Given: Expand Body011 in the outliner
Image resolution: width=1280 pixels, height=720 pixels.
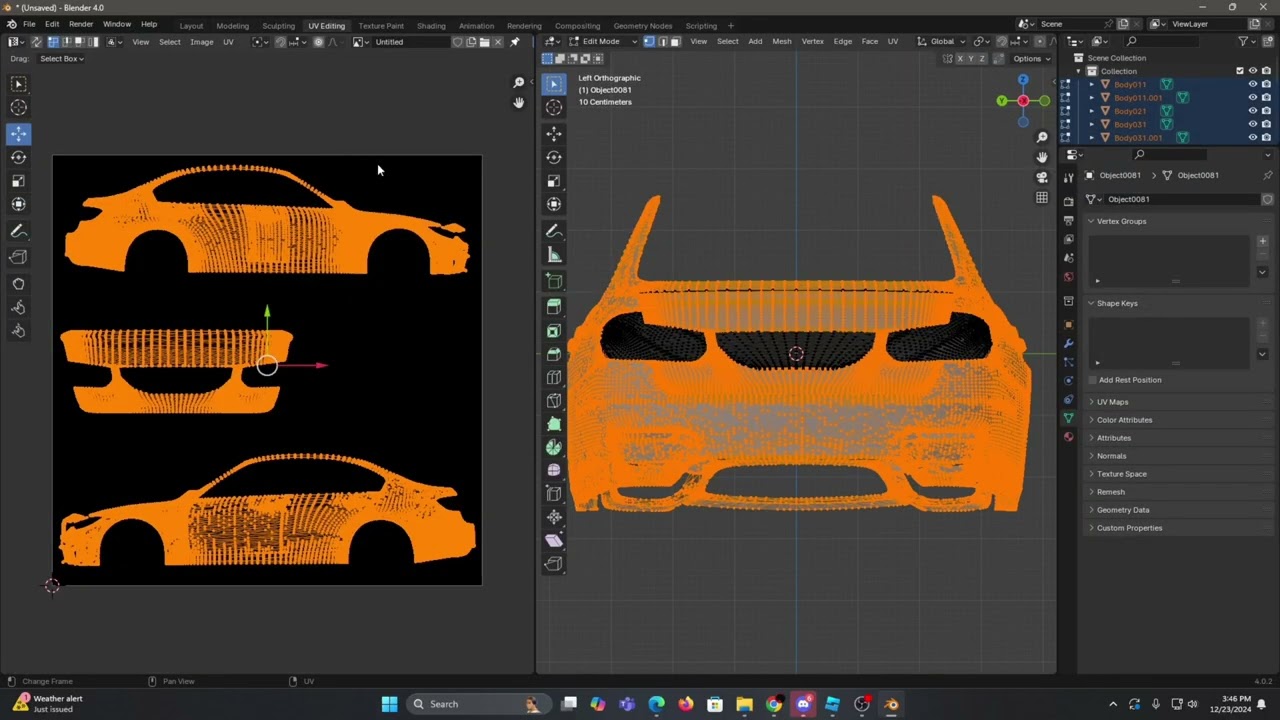Looking at the screenshot, I should [x=1092, y=85].
